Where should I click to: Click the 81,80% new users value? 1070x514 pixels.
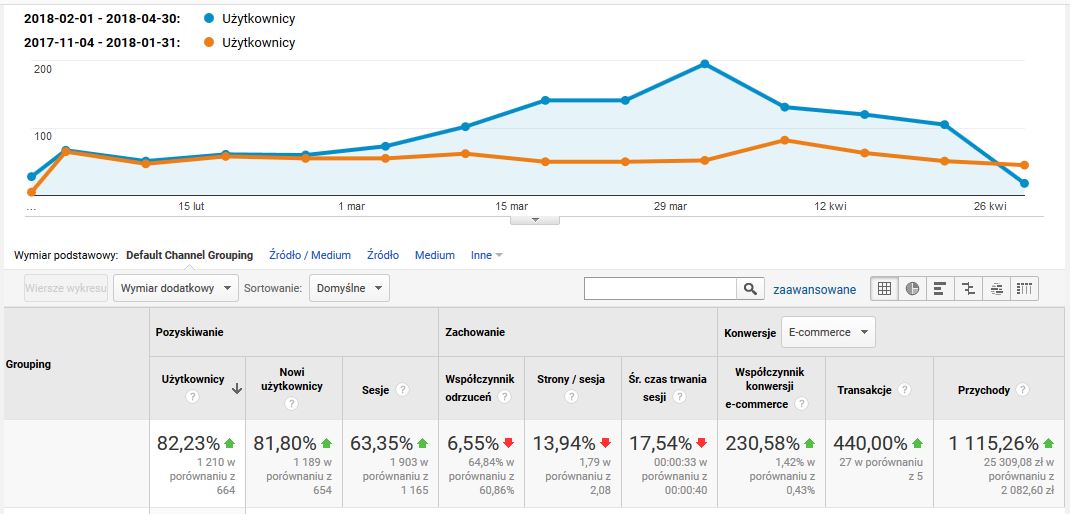[285, 444]
